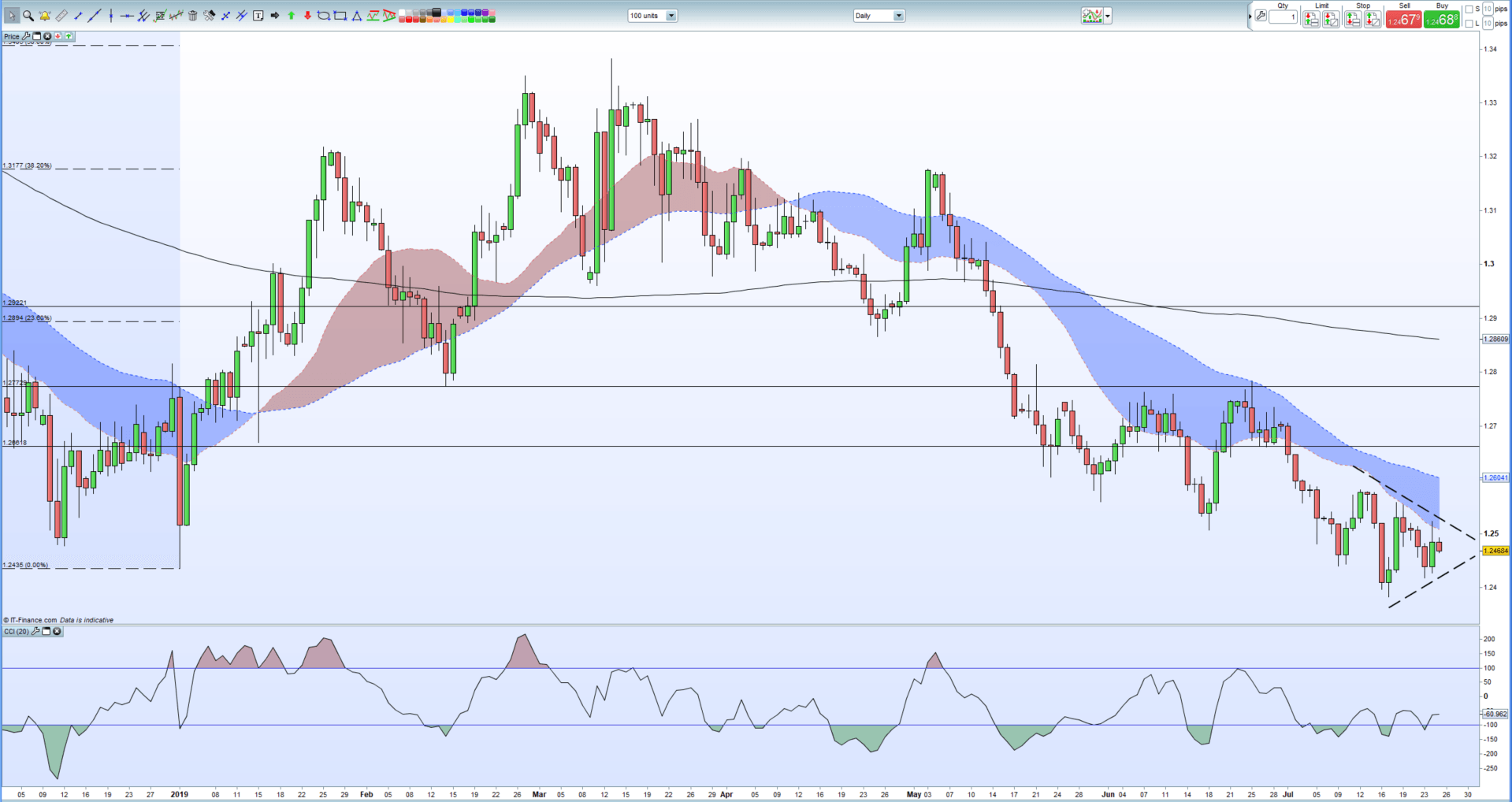1512x802 pixels.
Task: Pick the ruler measurement tool
Action: click(61, 16)
